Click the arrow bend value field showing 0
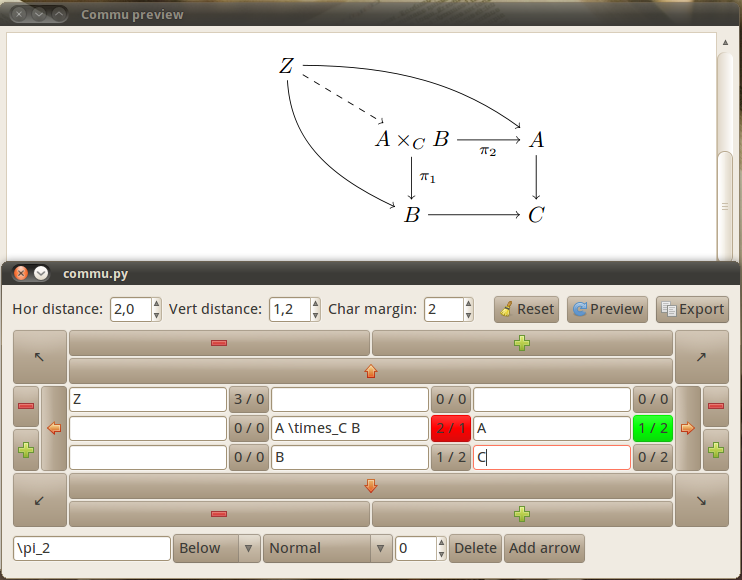The height and width of the screenshot is (580, 742). pyautogui.click(x=416, y=548)
